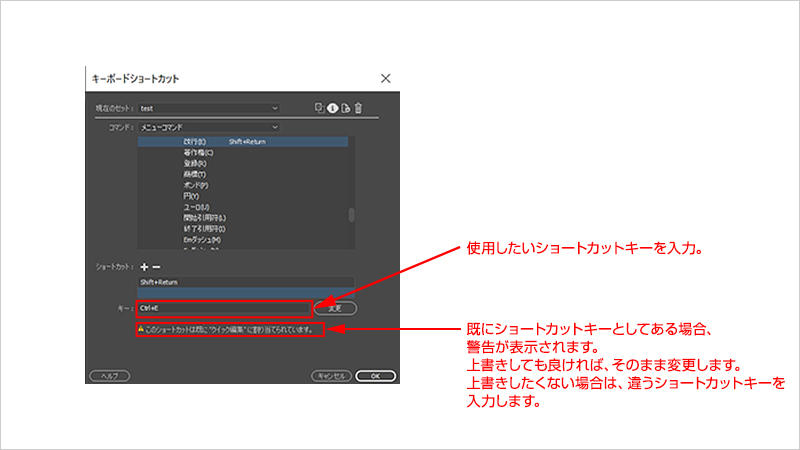Click the キャンセル button
The image size is (800, 450).
point(332,376)
